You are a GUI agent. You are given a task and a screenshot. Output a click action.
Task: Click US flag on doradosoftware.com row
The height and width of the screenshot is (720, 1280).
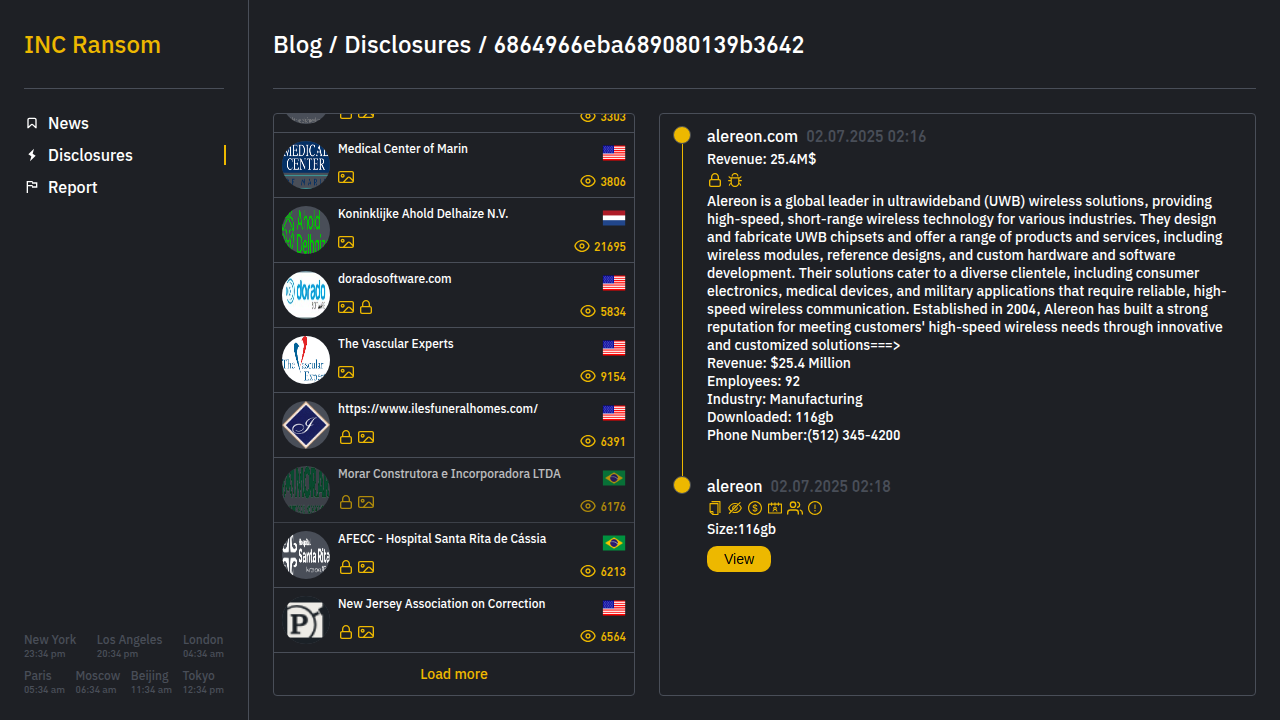click(x=614, y=283)
